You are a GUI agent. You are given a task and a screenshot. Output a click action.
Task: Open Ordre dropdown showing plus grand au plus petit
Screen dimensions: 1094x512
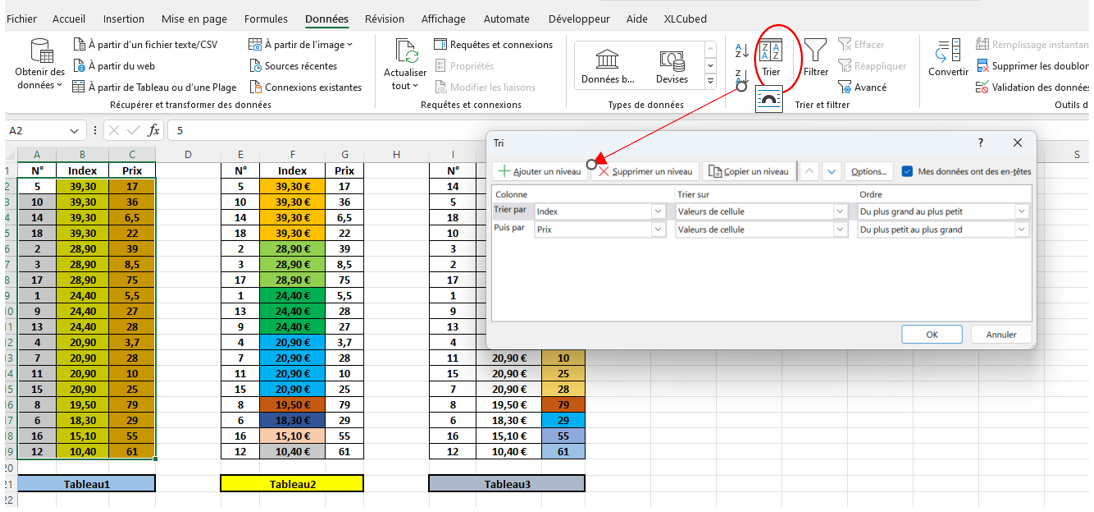(1022, 211)
